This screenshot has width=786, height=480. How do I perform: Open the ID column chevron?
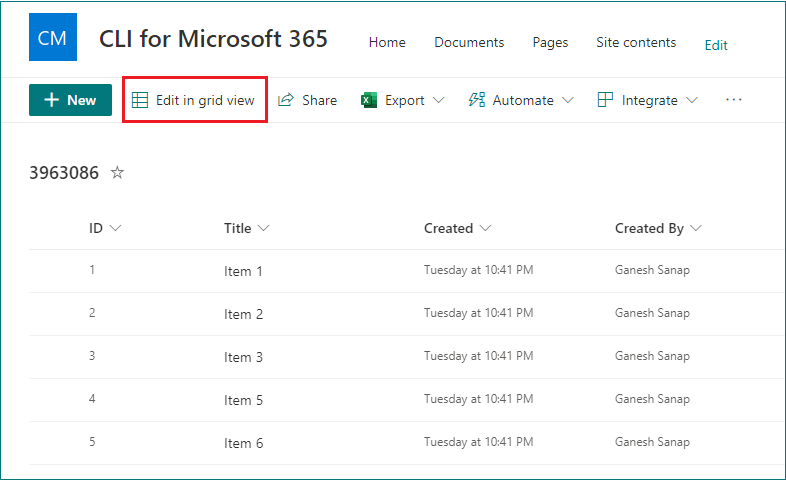(115, 228)
